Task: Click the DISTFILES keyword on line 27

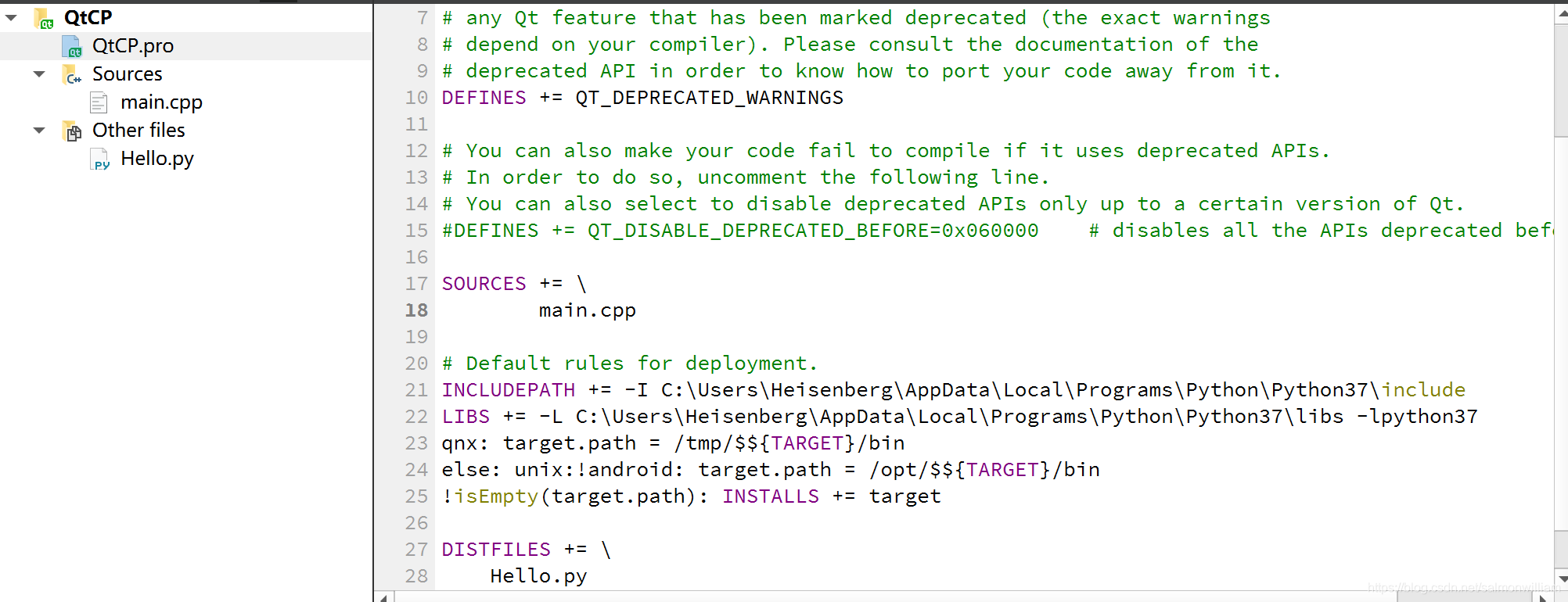Action: pyautogui.click(x=496, y=550)
